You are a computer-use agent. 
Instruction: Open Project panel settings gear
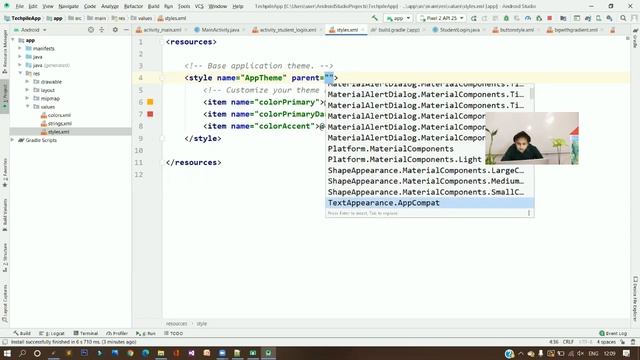tap(115, 30)
